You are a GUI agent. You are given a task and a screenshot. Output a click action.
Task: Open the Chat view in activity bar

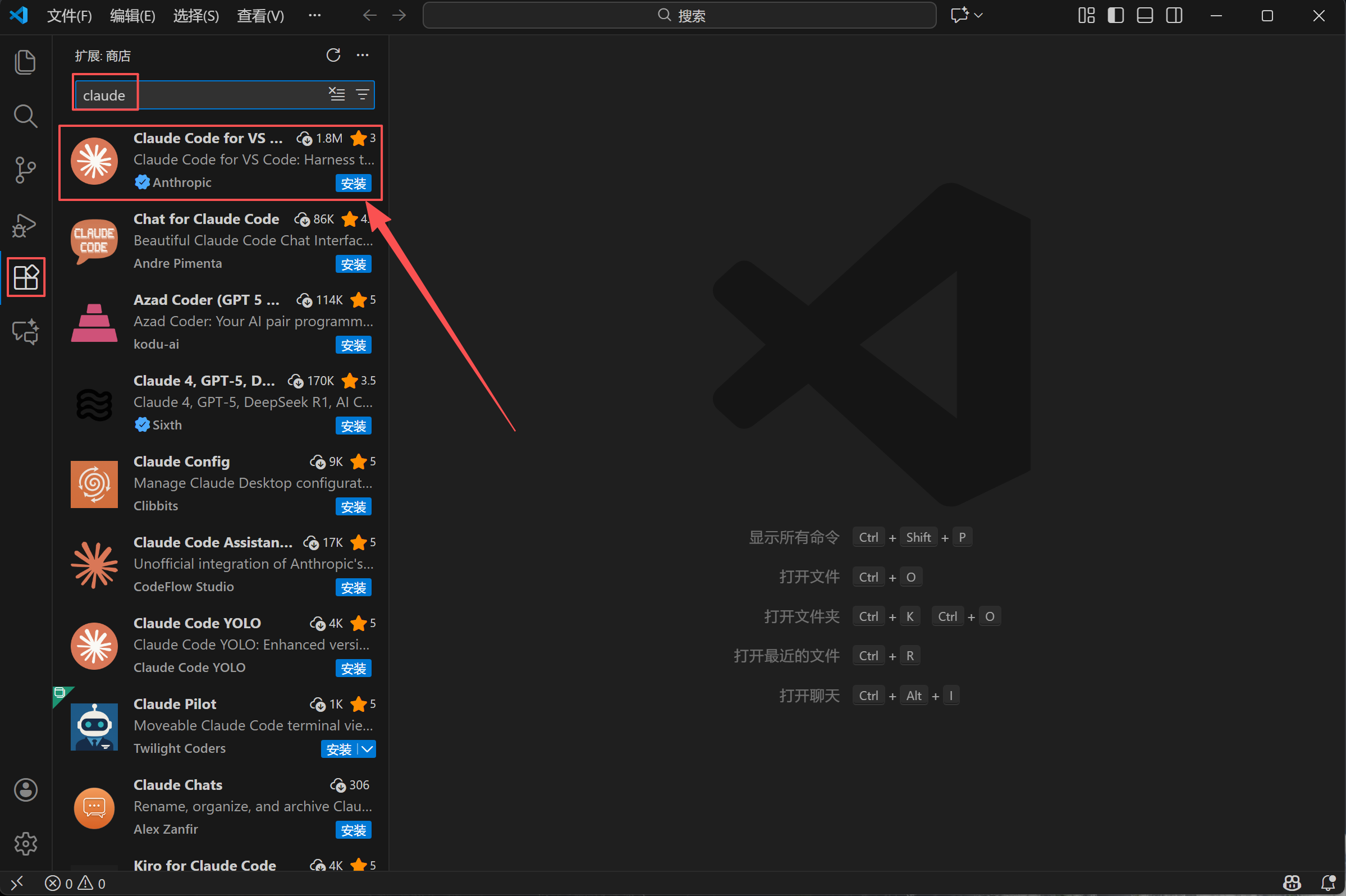click(x=26, y=331)
